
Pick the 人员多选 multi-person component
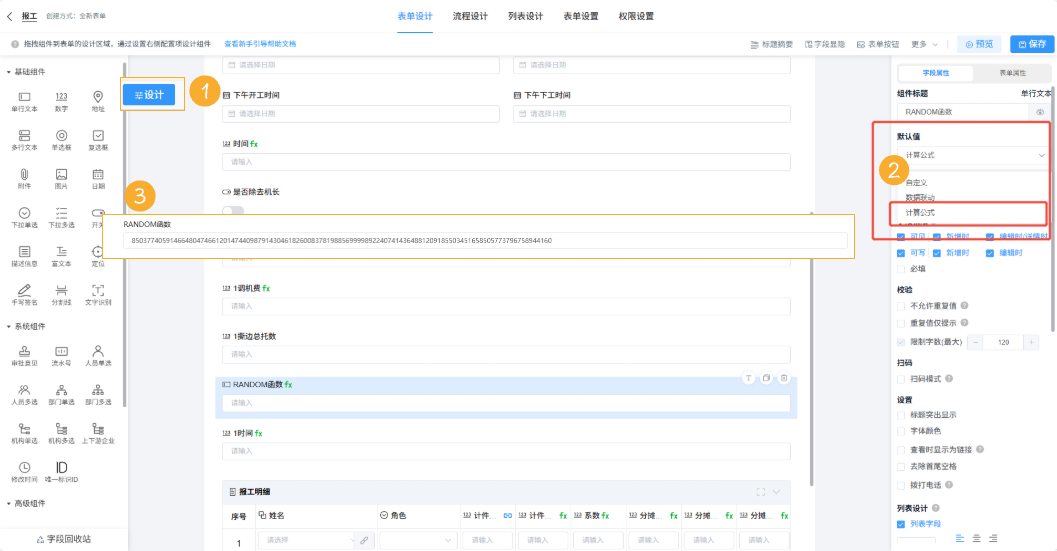[24, 395]
